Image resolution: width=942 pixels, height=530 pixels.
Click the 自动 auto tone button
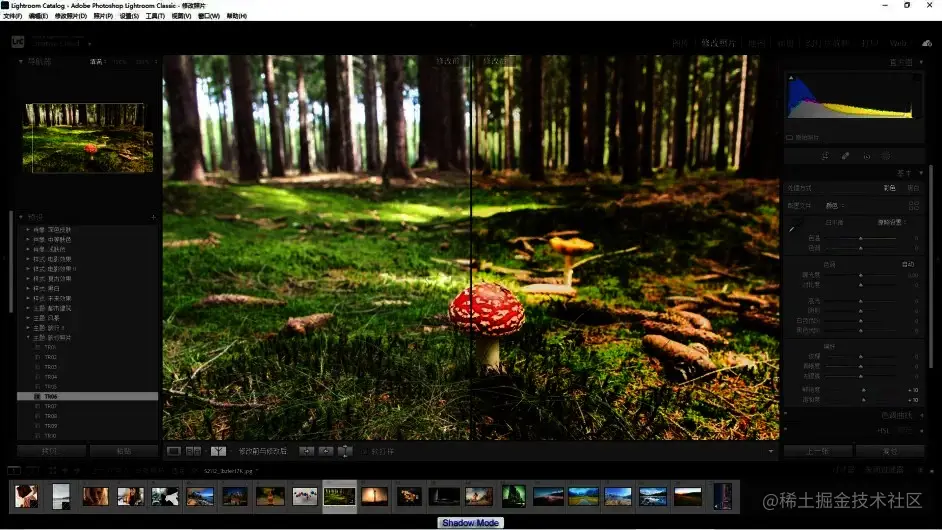pyautogui.click(x=908, y=264)
